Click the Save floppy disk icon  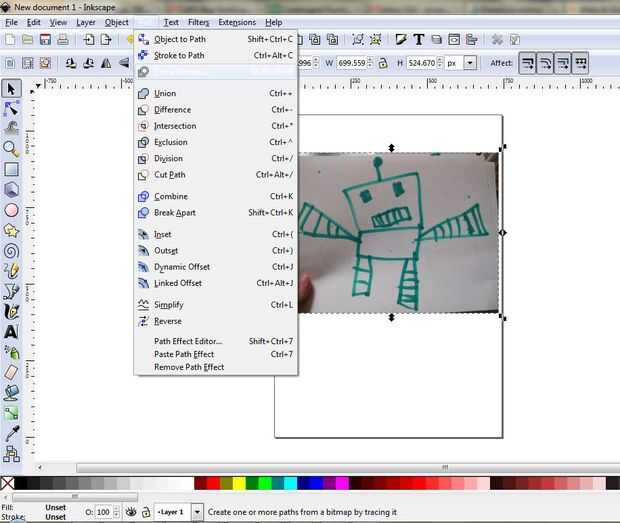[x=45, y=40]
